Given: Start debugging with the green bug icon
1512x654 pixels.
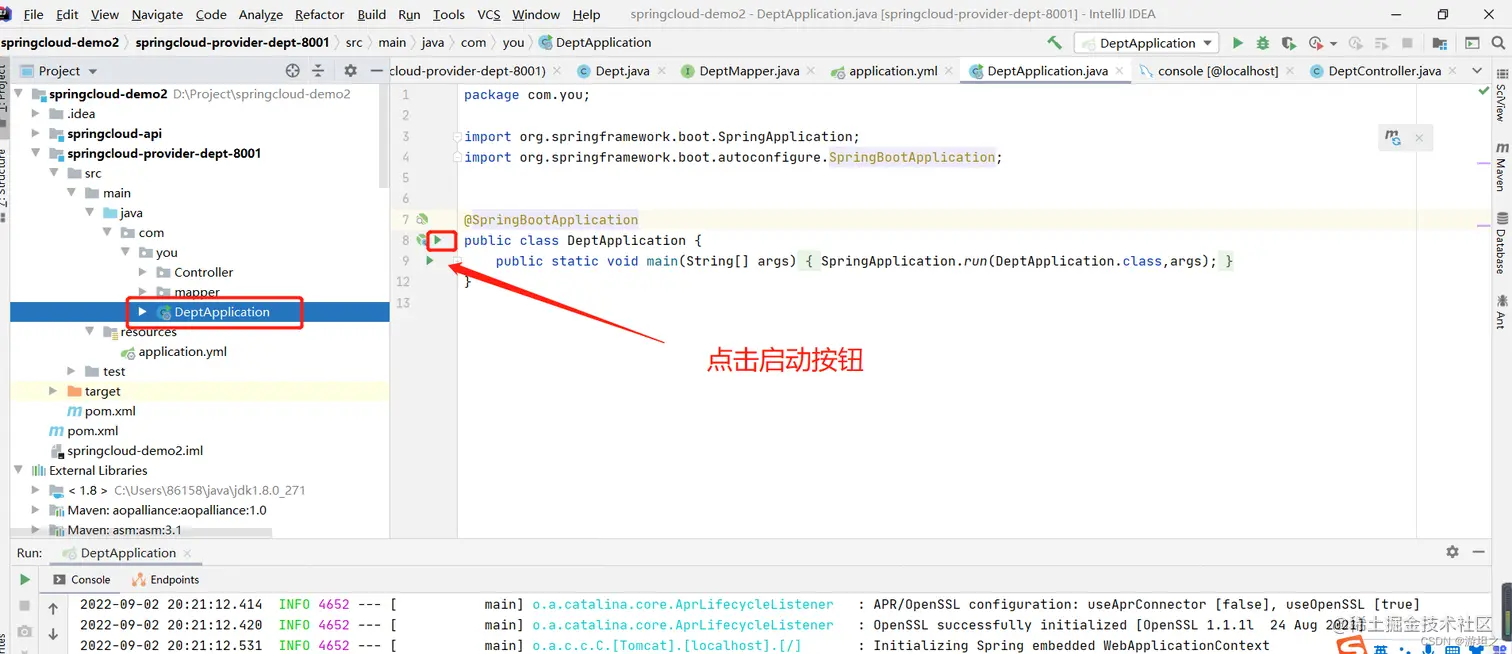Looking at the screenshot, I should click(1263, 43).
